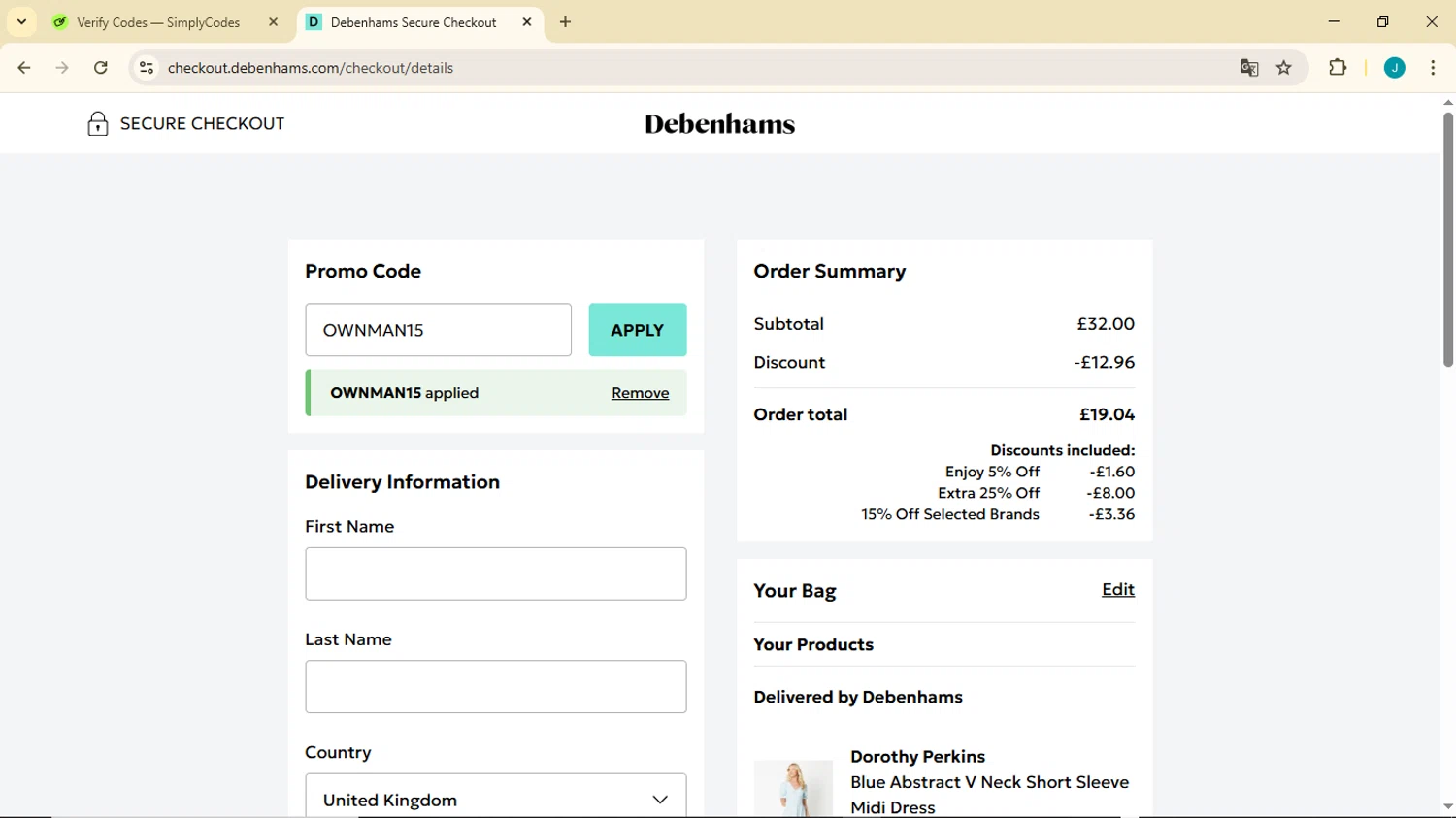Close the Debenhams Secure Checkout tab
The image size is (1456, 818).
pyautogui.click(x=527, y=21)
